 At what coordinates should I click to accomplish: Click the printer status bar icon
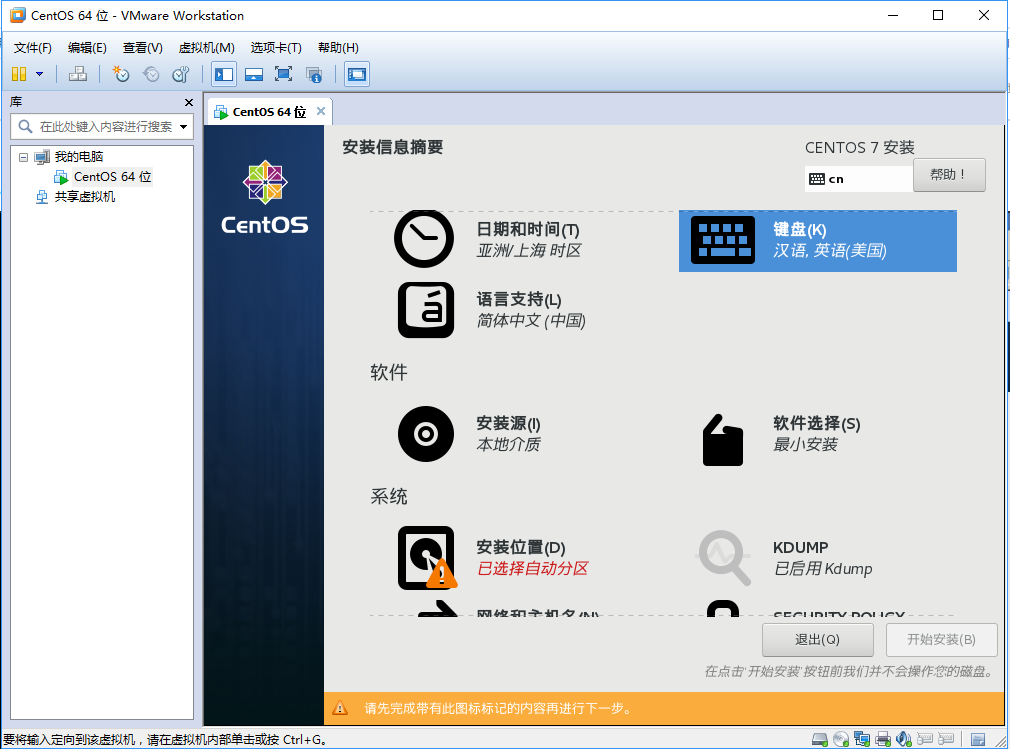(883, 739)
